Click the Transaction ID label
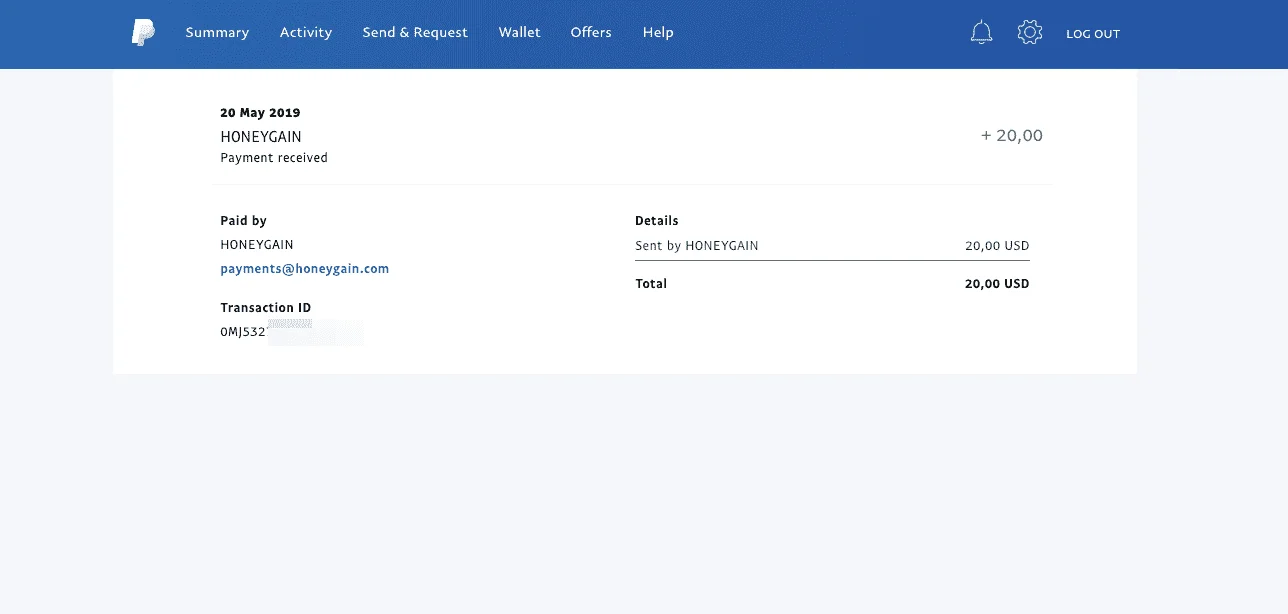The image size is (1288, 614). pyautogui.click(x=266, y=308)
